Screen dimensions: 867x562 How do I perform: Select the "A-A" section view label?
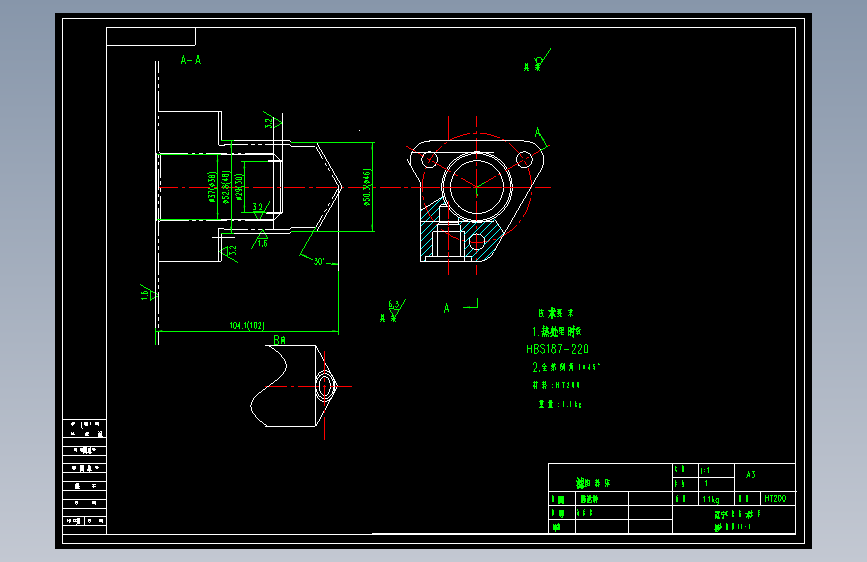point(191,60)
